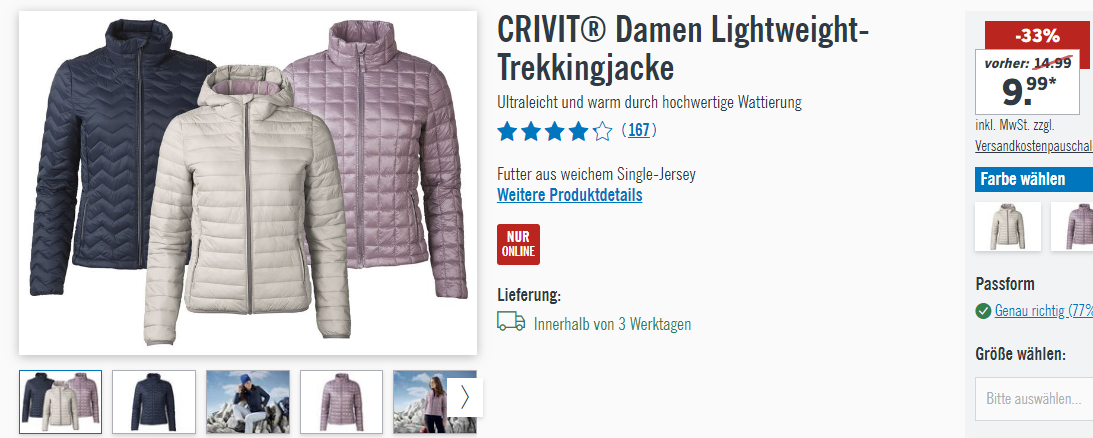Click the delivery truck icon
Image resolution: width=1093 pixels, height=438 pixels.
511,322
